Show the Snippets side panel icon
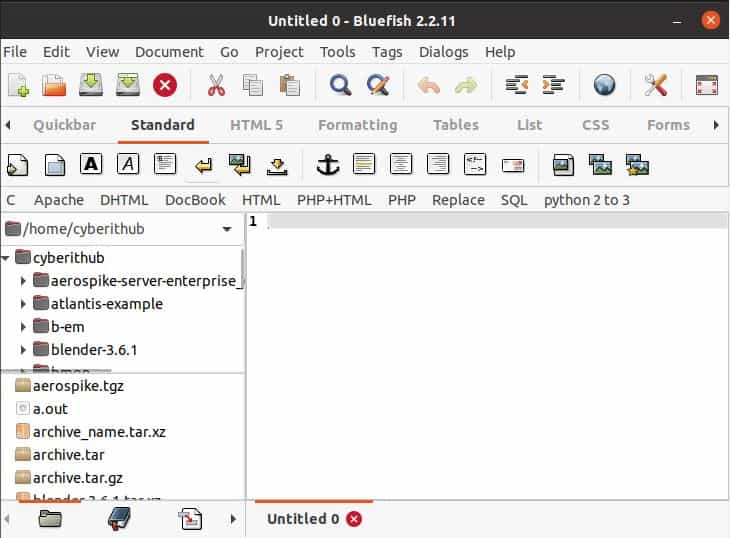 [x=190, y=518]
